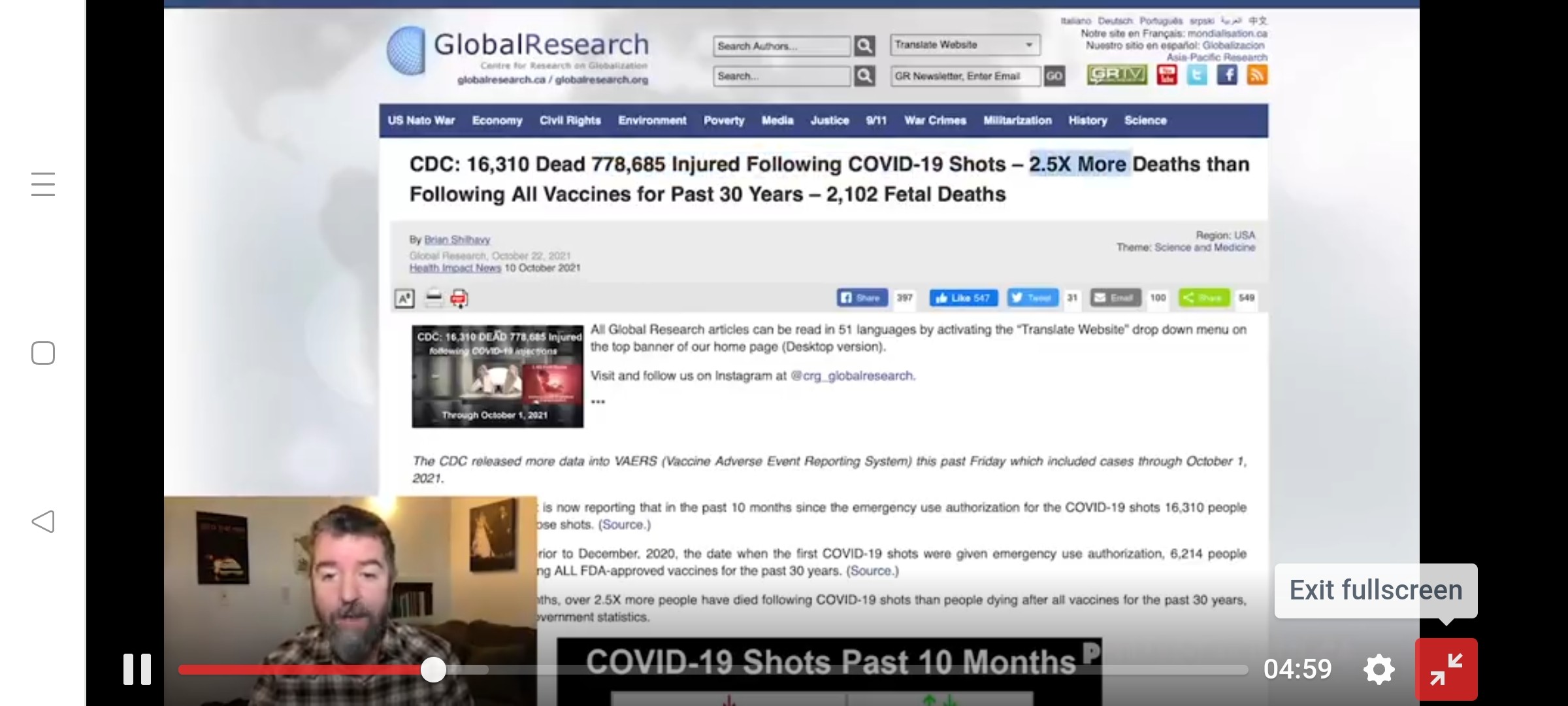Click the @crg_globalresearch Instagram link
Image resolution: width=1568 pixels, height=706 pixels.
pos(852,376)
